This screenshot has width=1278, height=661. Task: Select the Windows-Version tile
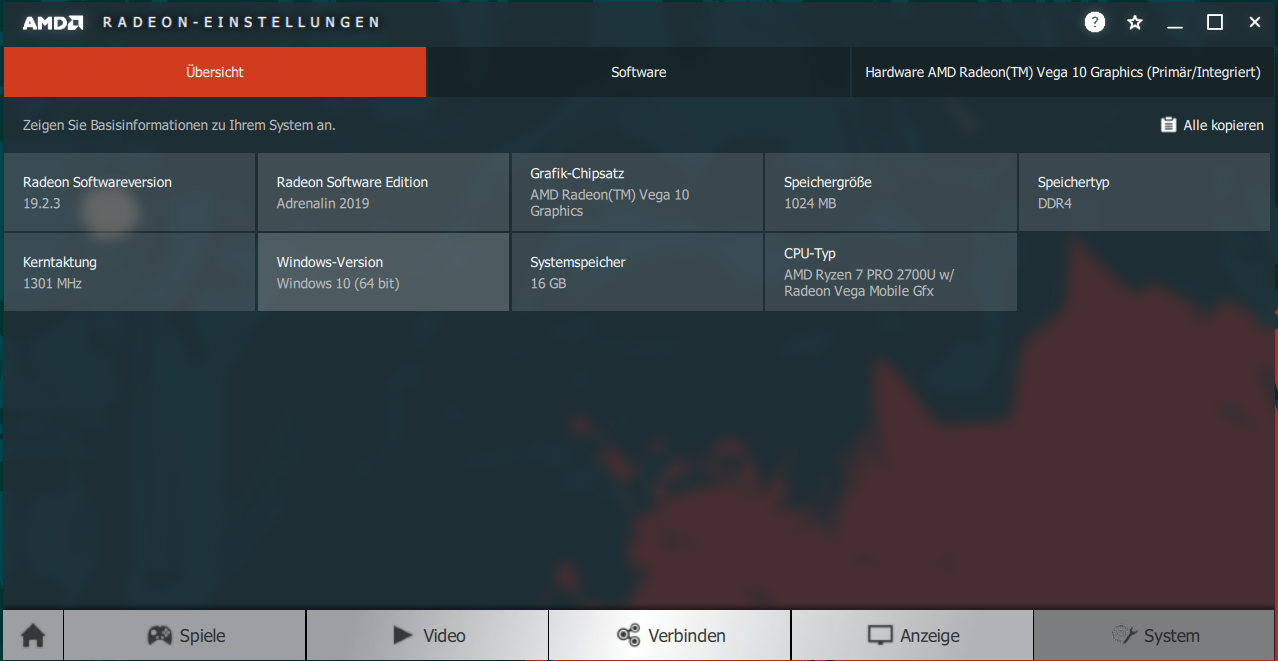[383, 272]
